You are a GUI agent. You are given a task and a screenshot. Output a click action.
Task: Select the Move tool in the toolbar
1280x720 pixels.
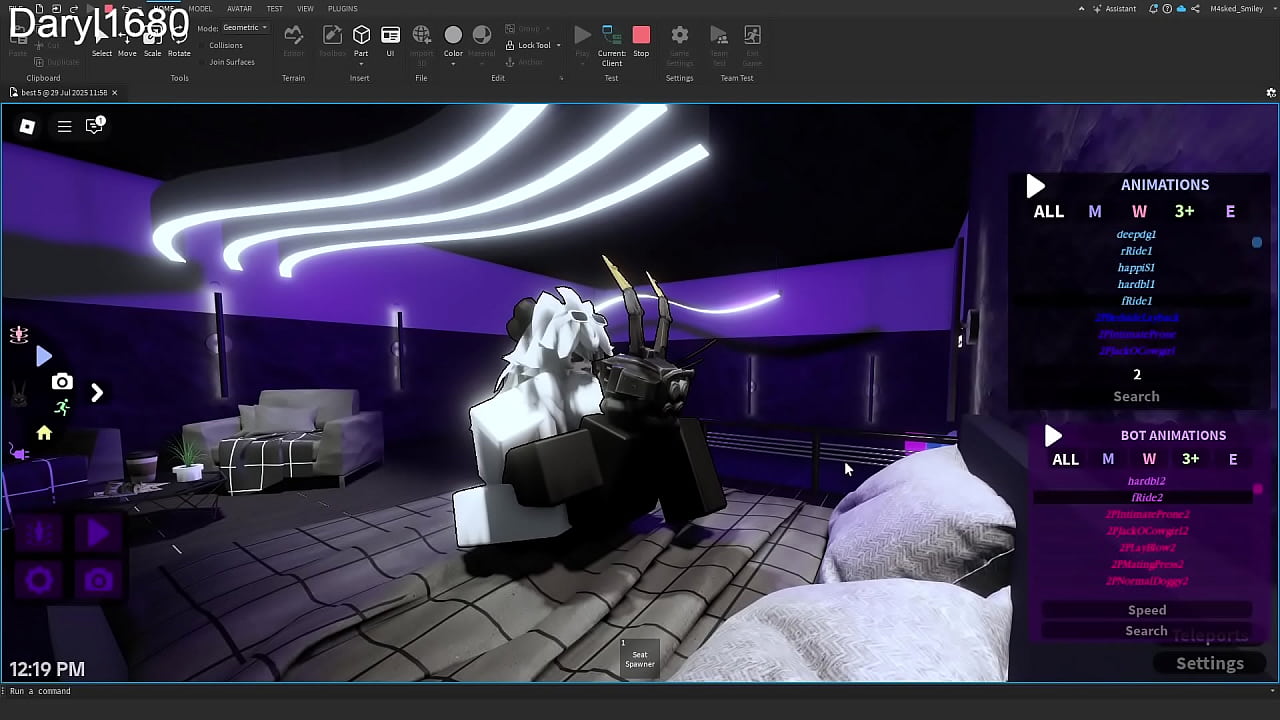point(127,43)
